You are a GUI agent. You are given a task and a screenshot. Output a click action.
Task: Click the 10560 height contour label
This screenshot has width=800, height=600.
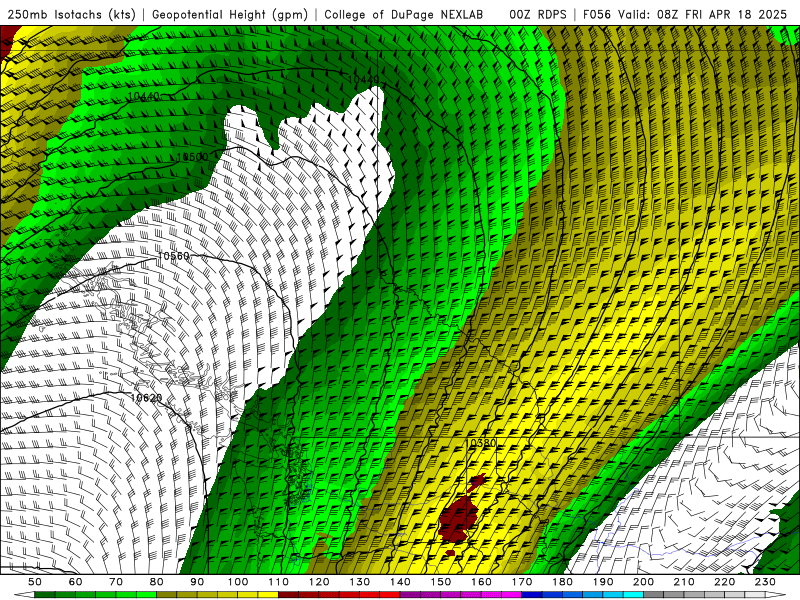pos(173,256)
